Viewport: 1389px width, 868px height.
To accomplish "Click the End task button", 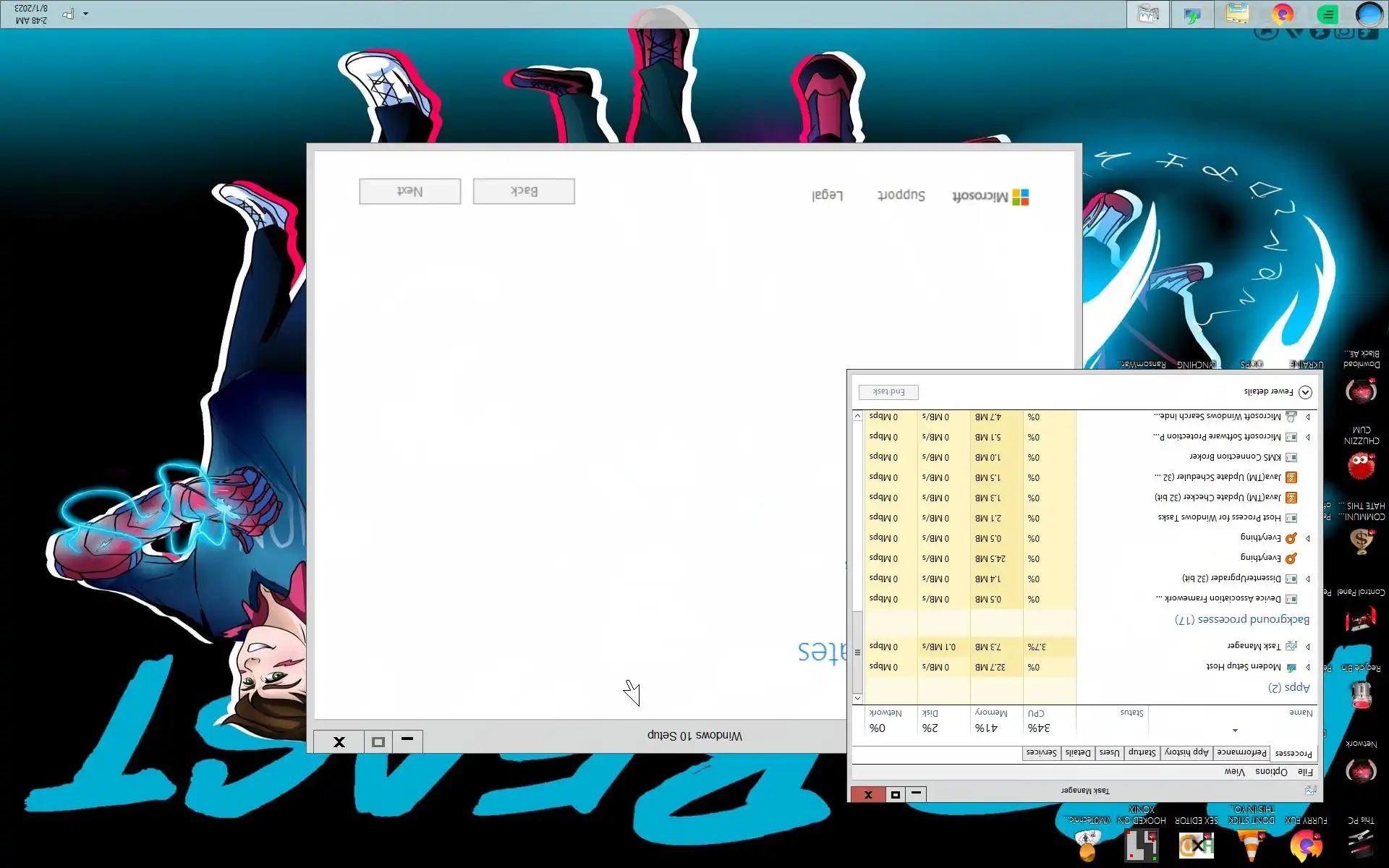I will (x=888, y=392).
